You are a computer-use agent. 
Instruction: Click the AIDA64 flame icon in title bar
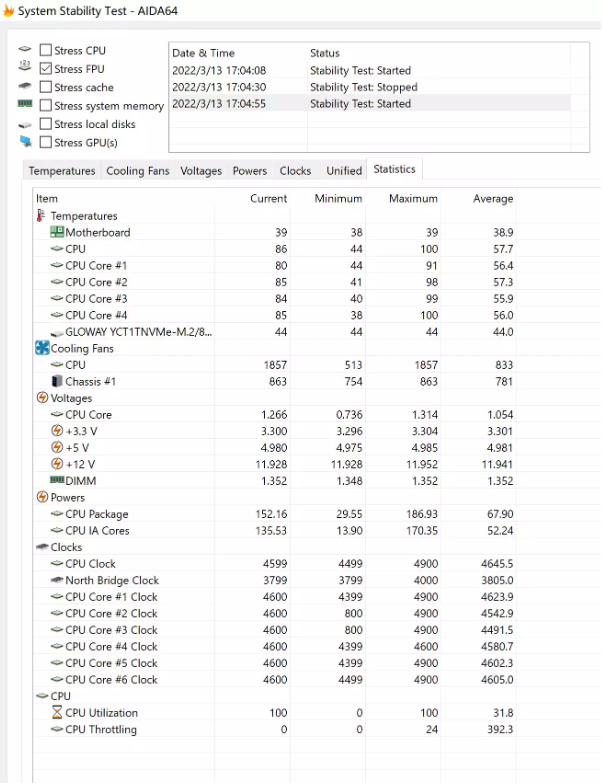click(8, 10)
